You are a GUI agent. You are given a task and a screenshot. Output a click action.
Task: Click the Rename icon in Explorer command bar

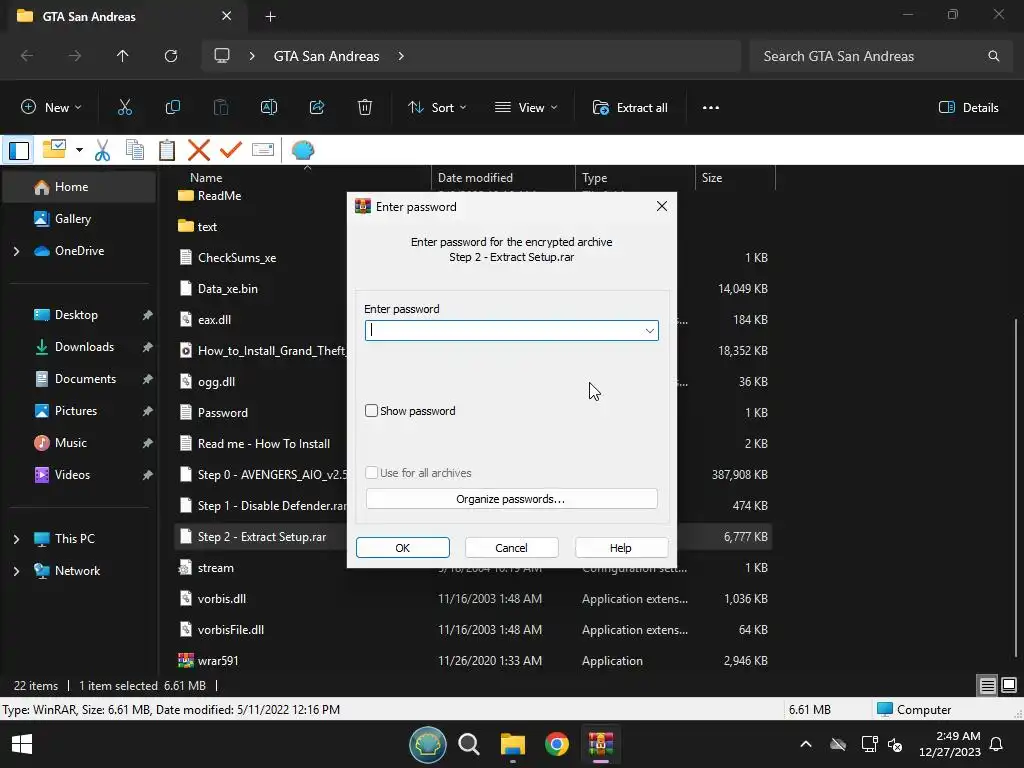tap(269, 108)
